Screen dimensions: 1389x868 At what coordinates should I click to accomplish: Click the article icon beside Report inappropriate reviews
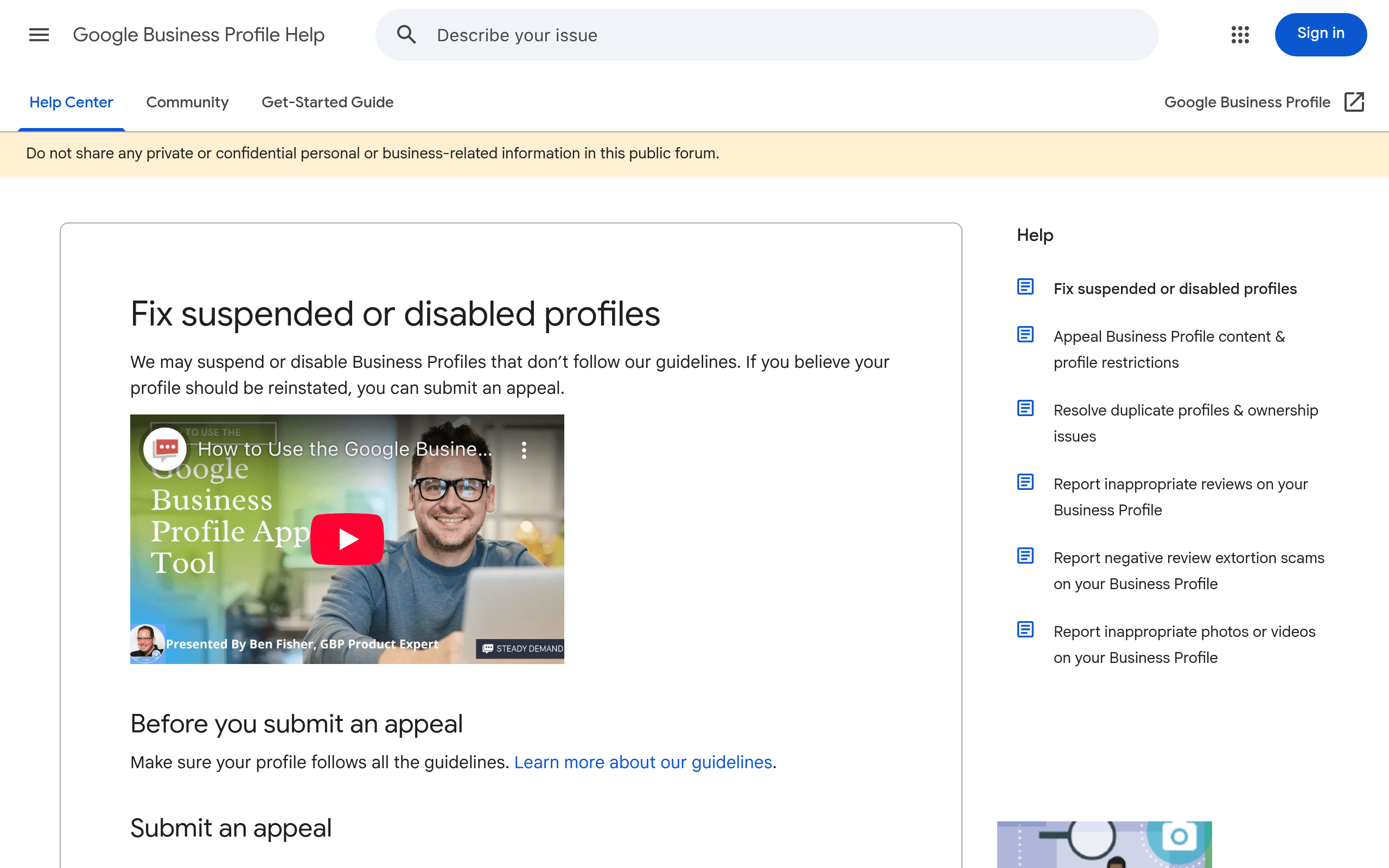tap(1025, 482)
